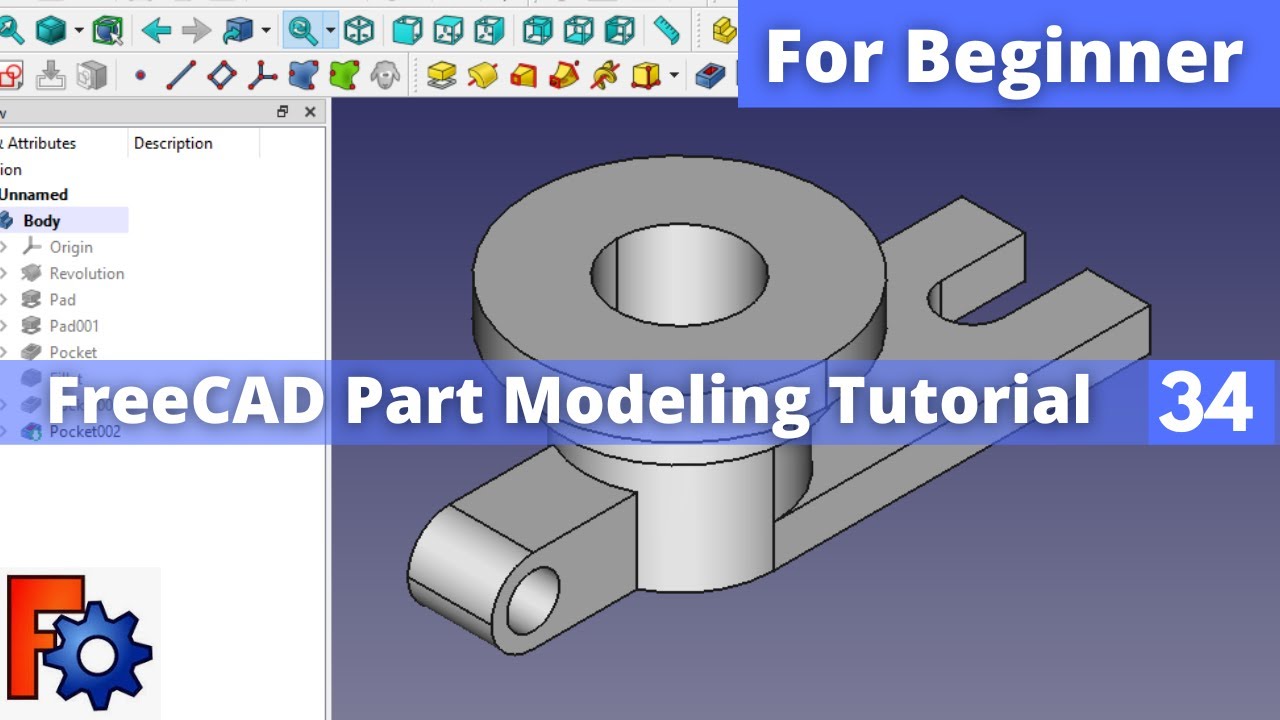The height and width of the screenshot is (720, 1280).
Task: Click the clone sheep icon
Action: coord(384,74)
